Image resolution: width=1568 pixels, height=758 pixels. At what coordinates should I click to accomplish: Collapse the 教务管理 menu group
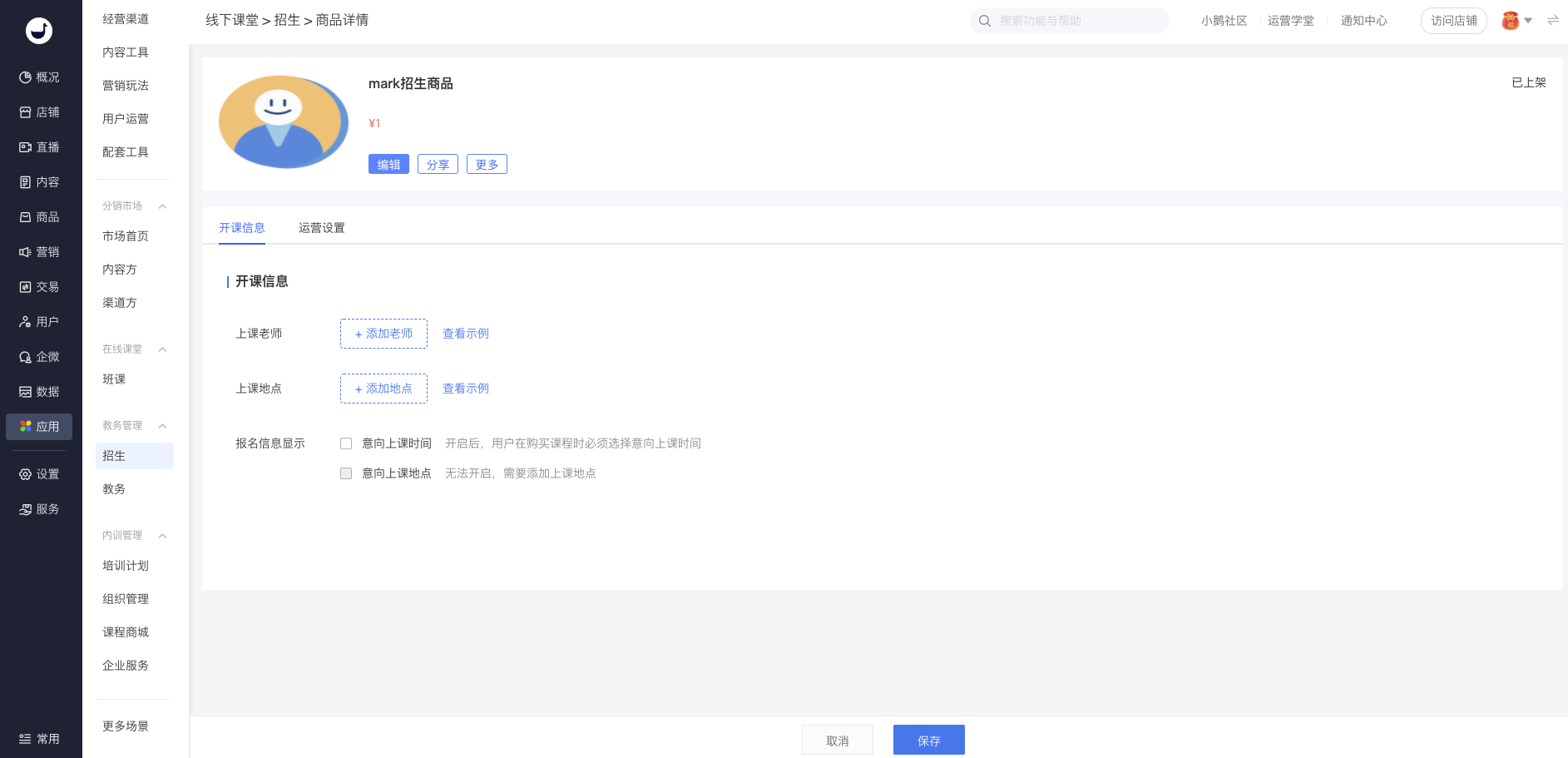[x=163, y=426]
